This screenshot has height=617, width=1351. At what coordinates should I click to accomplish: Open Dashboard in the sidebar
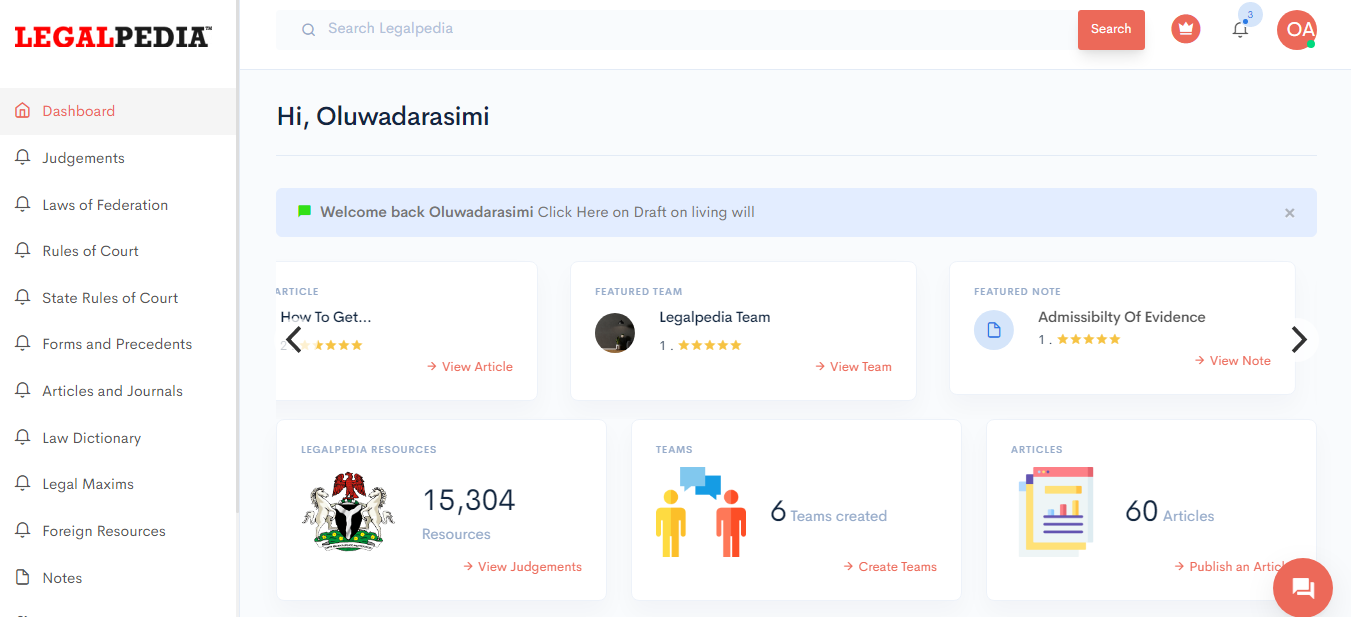118,111
